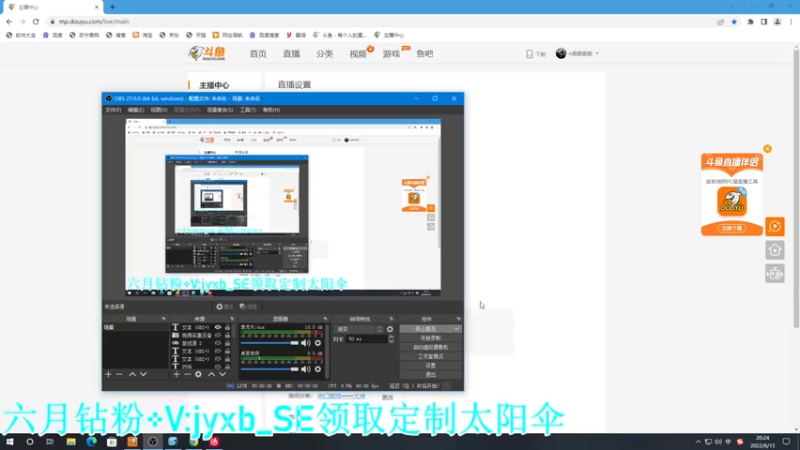The width and height of the screenshot is (800, 450).
Task: Move selected OBS source up
Action: 211,374
